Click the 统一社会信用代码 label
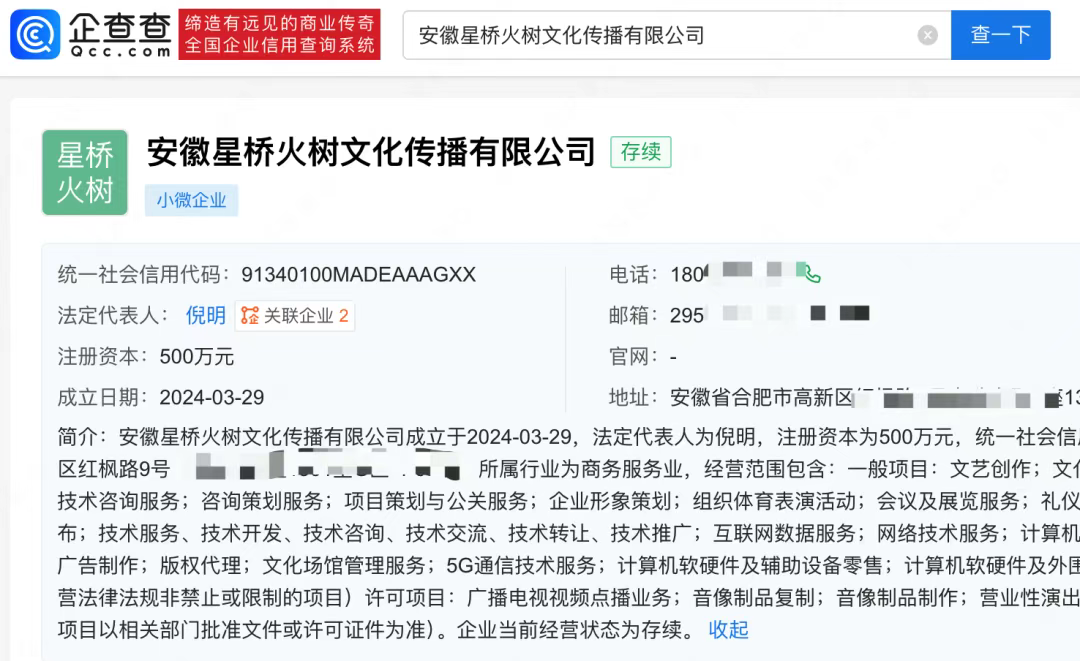The image size is (1080, 661). pos(143,275)
